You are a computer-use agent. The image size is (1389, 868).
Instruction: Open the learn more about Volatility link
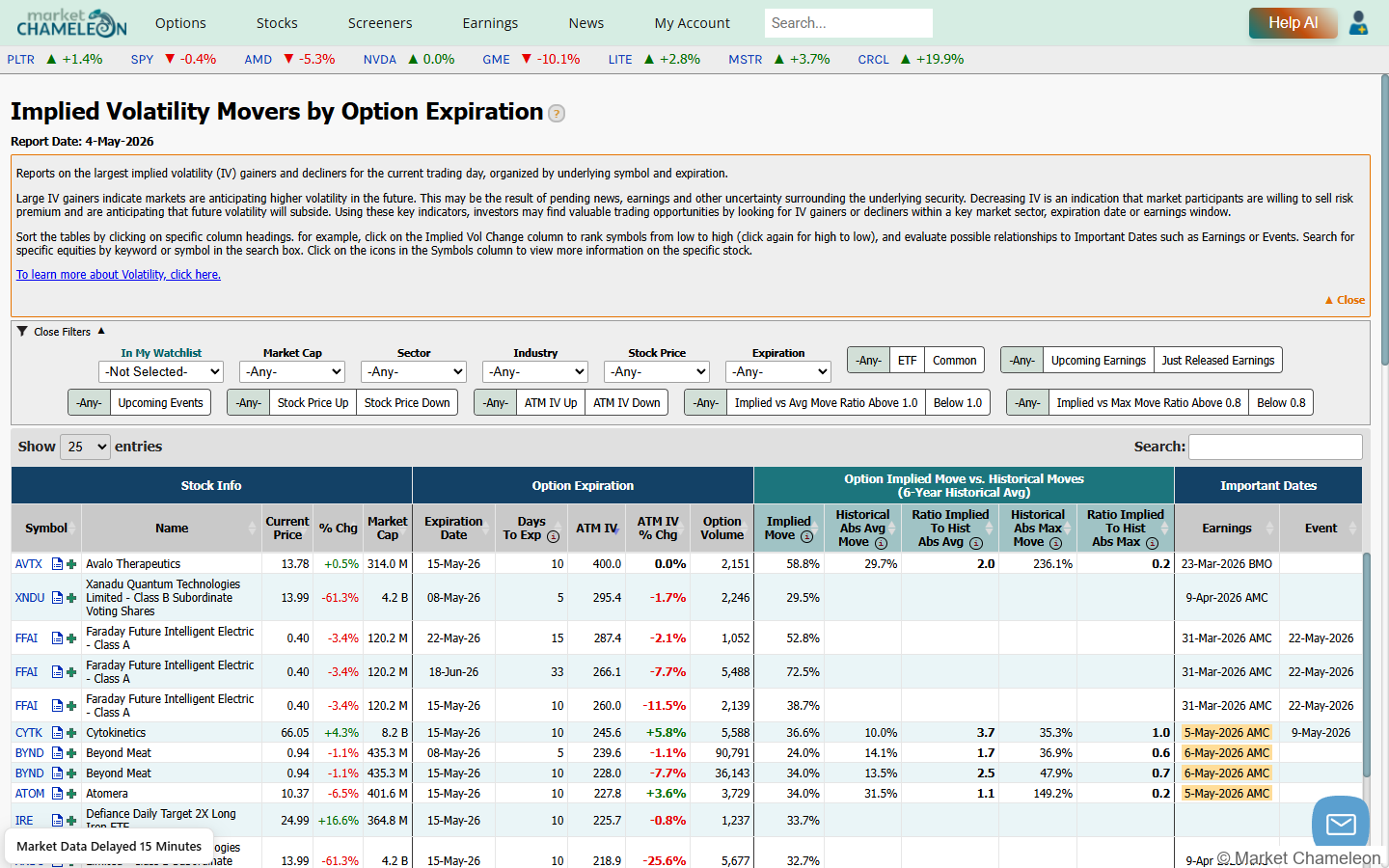tap(119, 275)
